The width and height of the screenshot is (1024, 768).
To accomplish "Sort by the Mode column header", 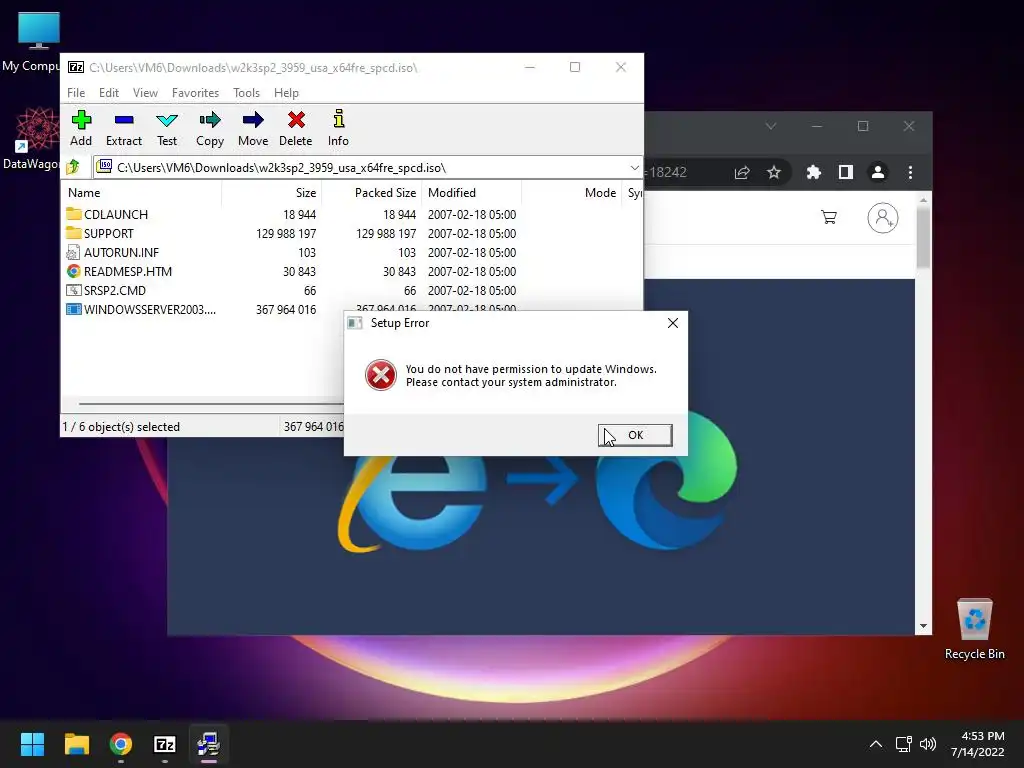I will 572,193.
